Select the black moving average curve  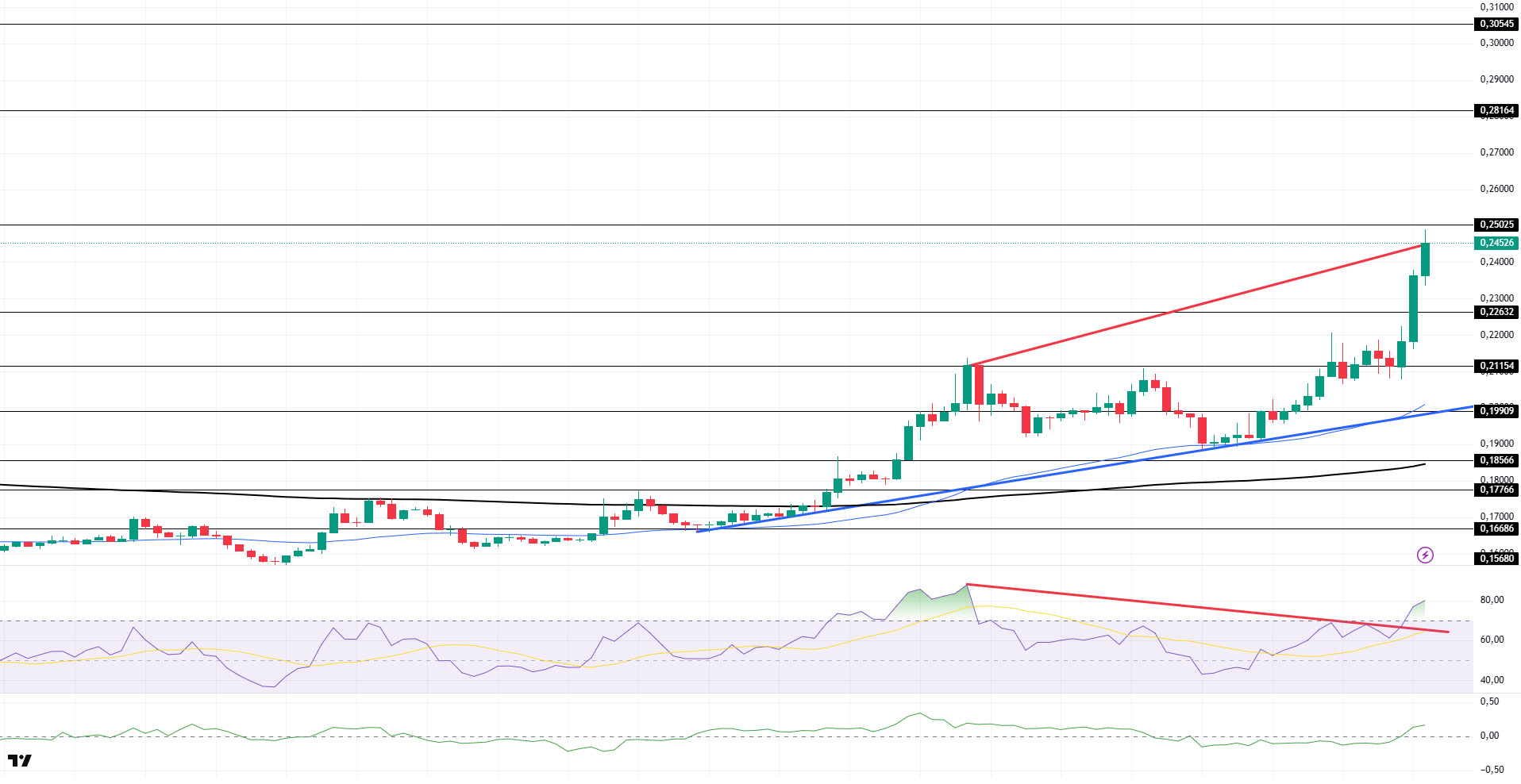click(714, 505)
